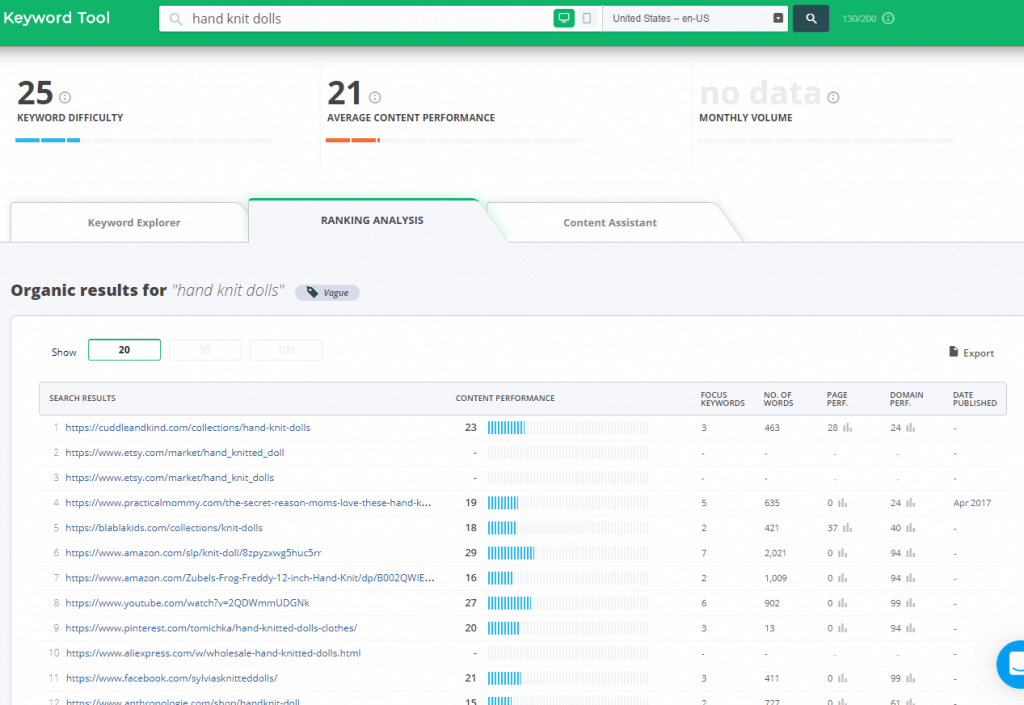Click domain perf chart icon for facebook row

[x=910, y=678]
